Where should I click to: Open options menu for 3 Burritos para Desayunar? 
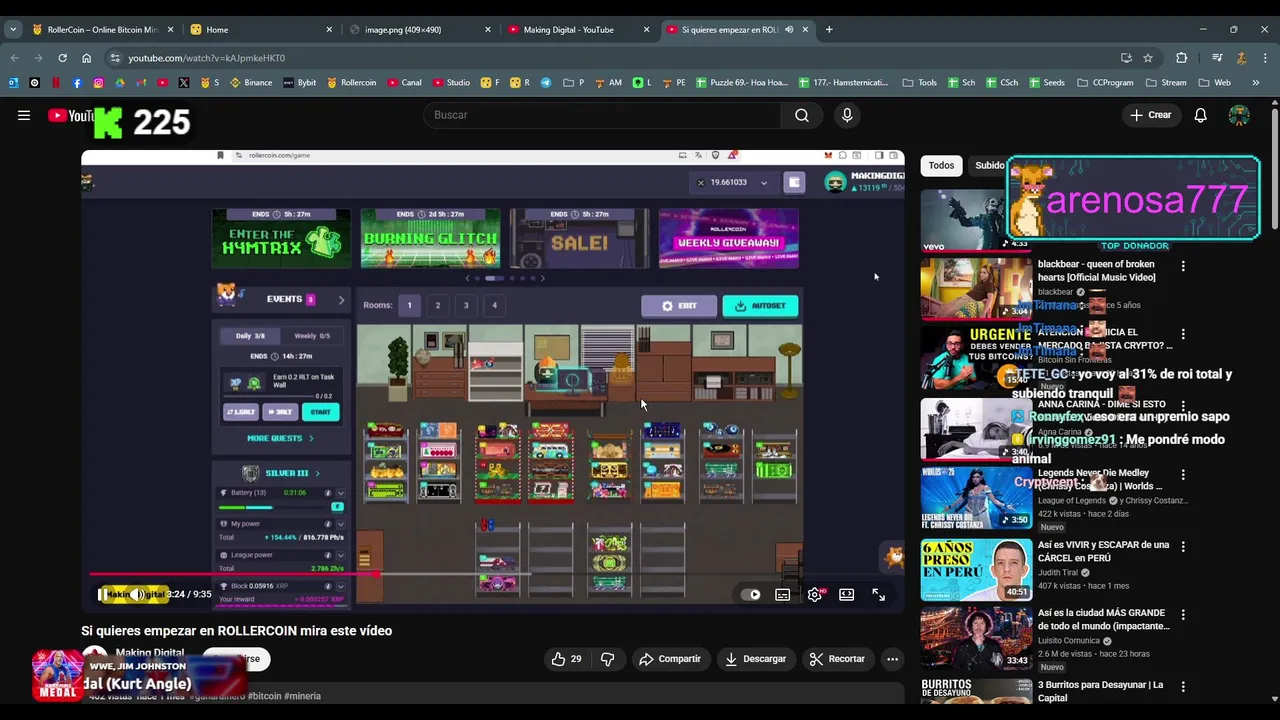tap(1183, 687)
